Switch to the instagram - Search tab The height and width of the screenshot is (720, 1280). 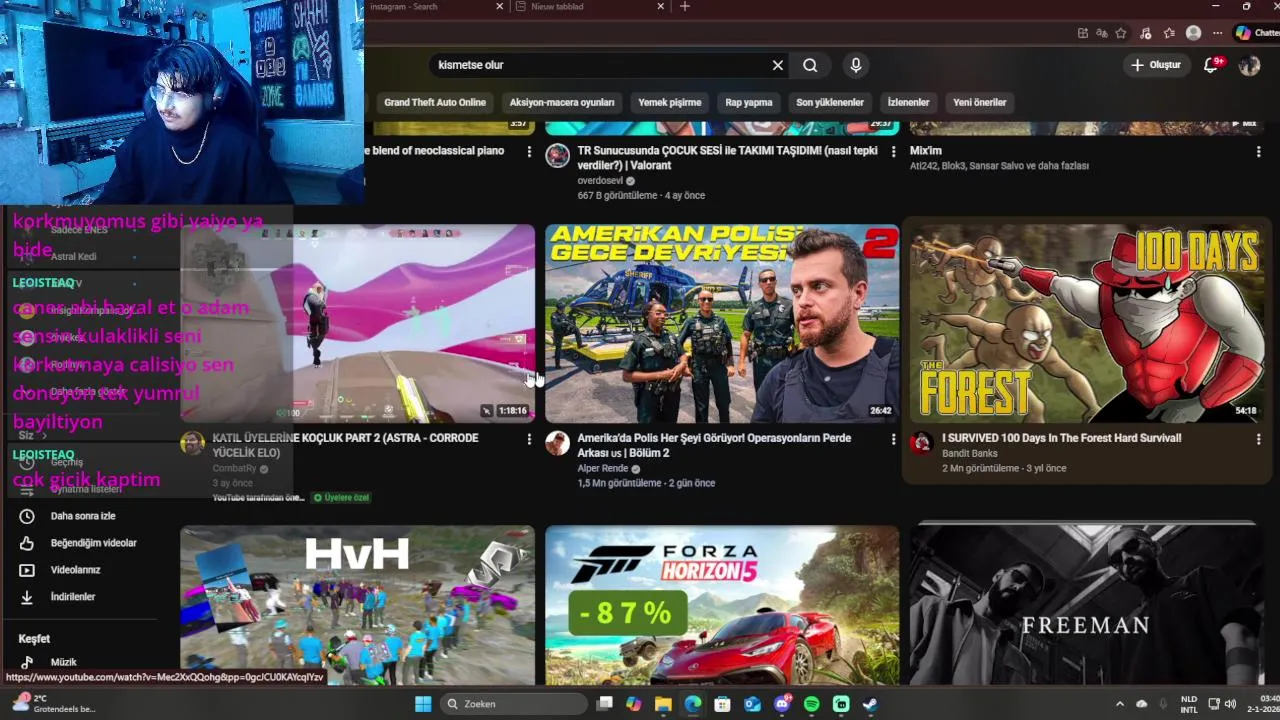tap(430, 6)
